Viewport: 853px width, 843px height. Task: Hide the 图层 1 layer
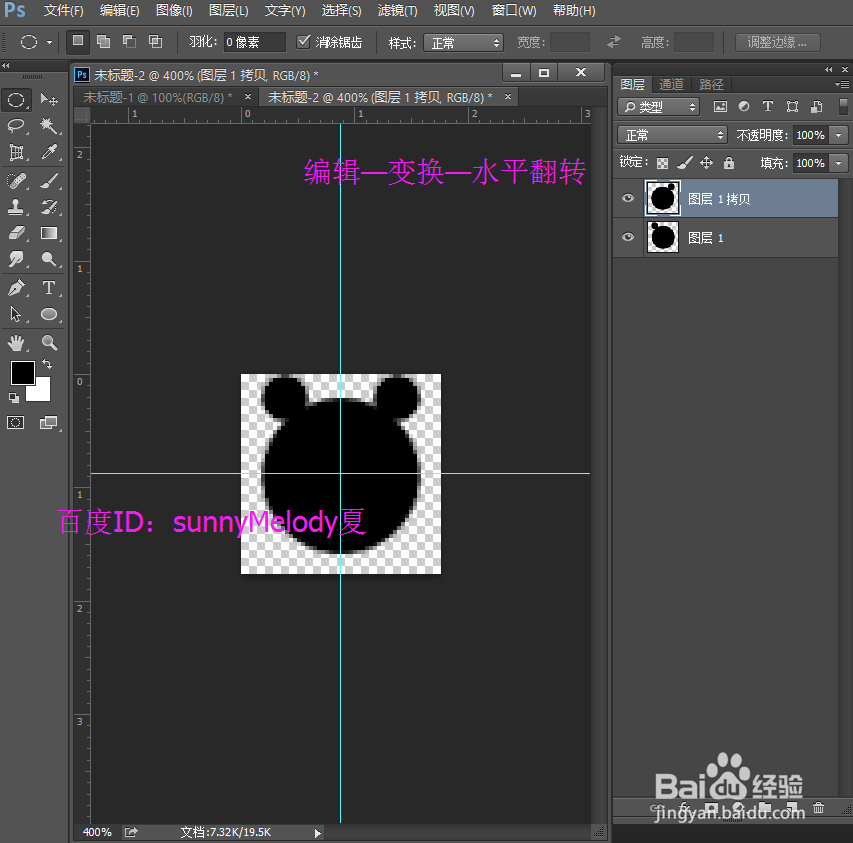pyautogui.click(x=628, y=237)
